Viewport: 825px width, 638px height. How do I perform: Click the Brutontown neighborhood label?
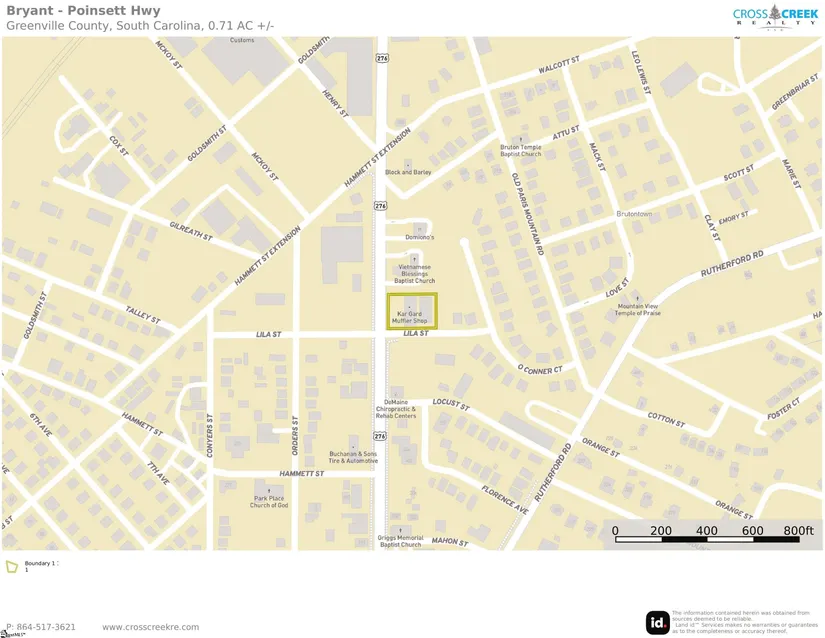click(x=634, y=214)
